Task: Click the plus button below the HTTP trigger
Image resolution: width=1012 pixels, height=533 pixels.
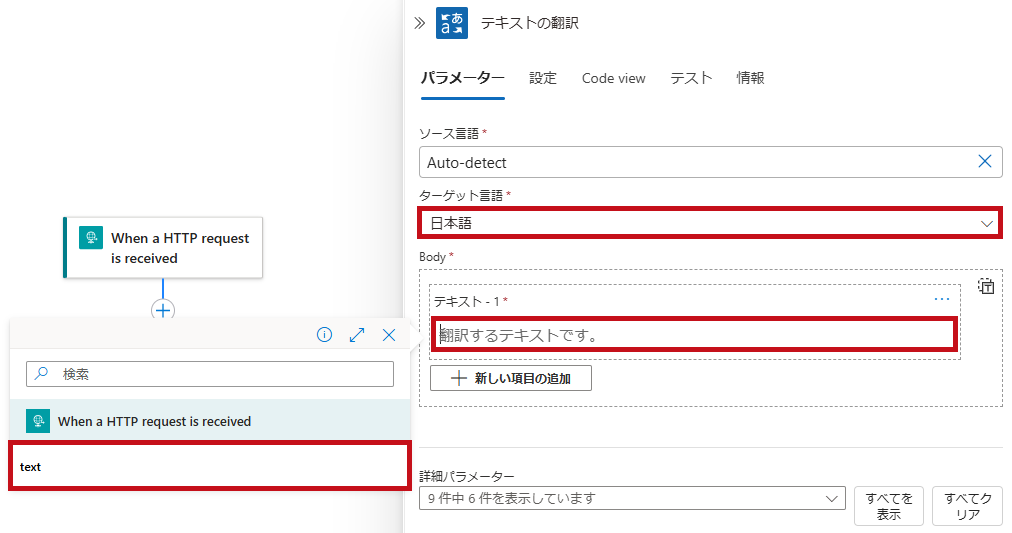Action: pos(163,310)
